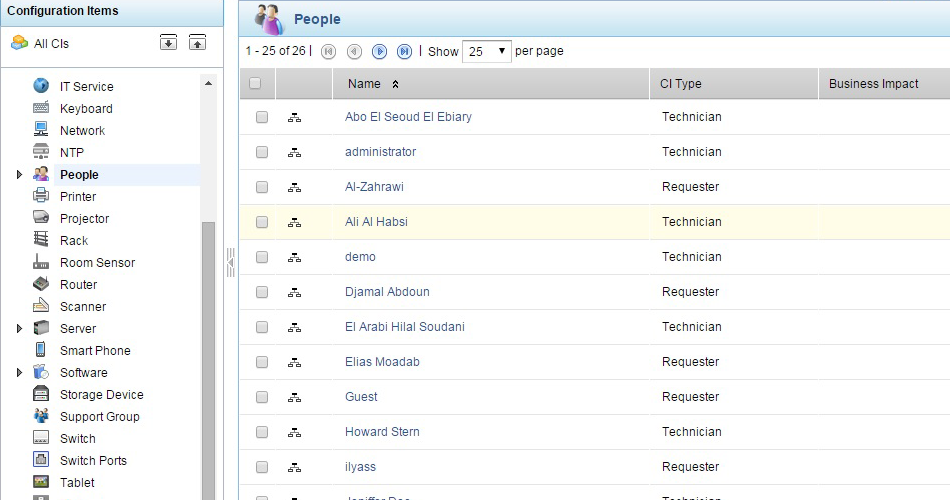The width and height of the screenshot is (950, 500).
Task: Go to the next page of results
Action: [x=379, y=51]
